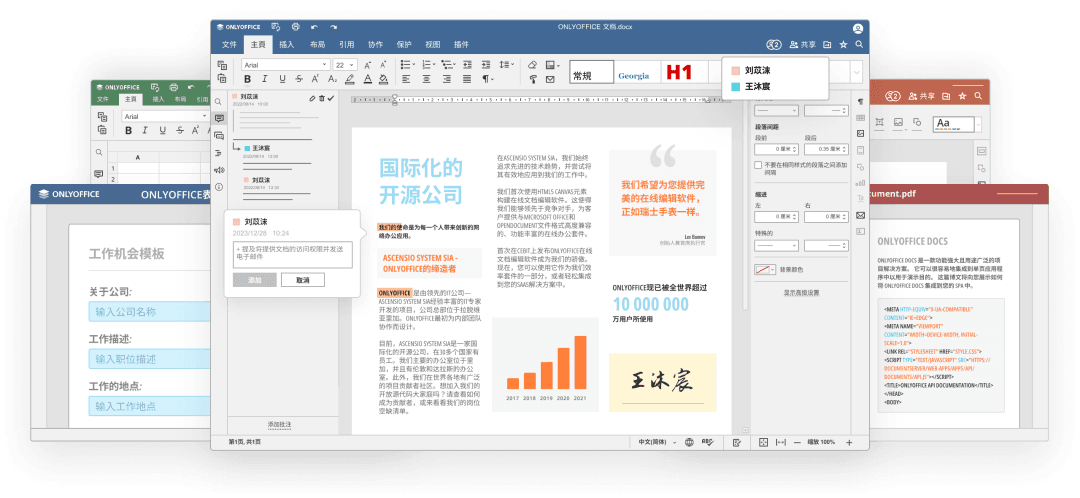This screenshot has width=1080, height=498.
Task: Switch to the 协作 collaboration tab
Action: click(x=375, y=44)
